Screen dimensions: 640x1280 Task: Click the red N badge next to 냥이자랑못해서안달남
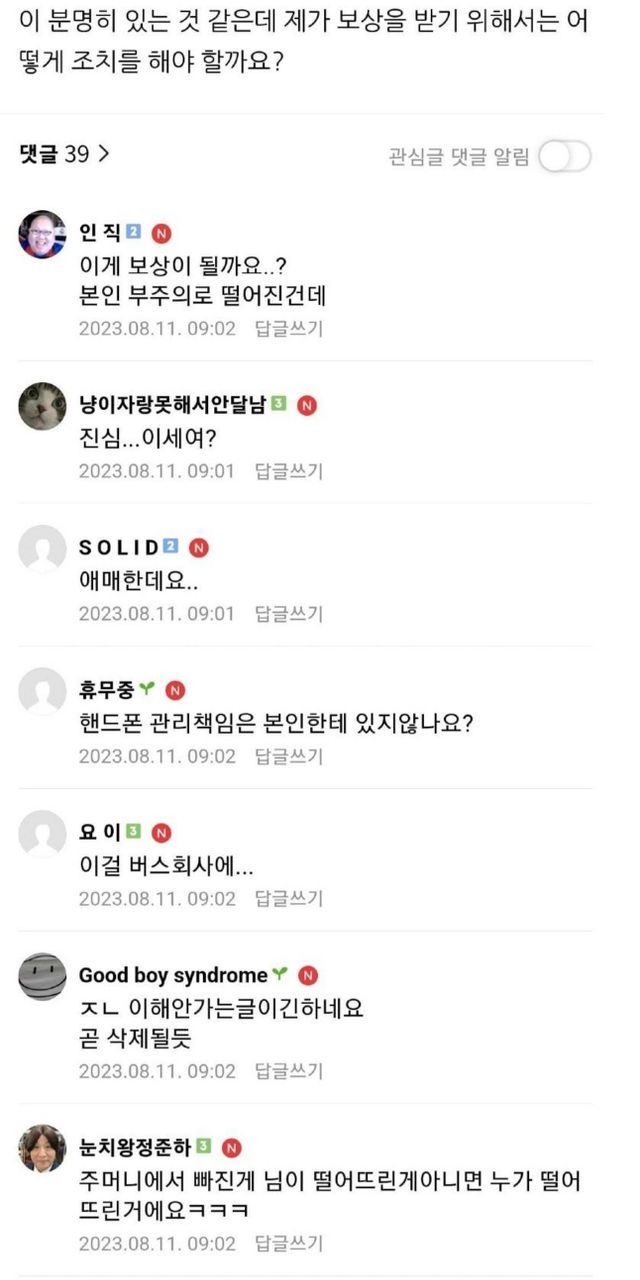[307, 405]
